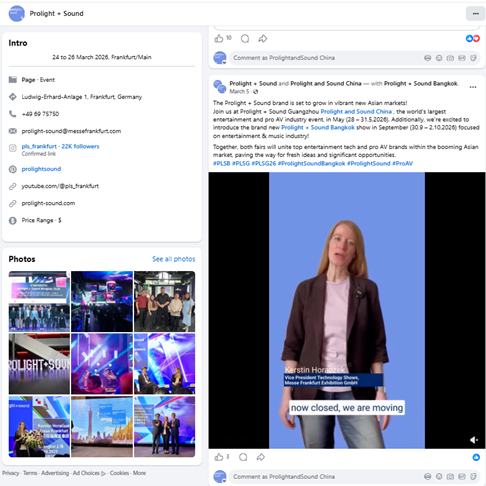Viewport: 486px width, 486px height.
Task: Insert avatar sticker in lower comment box
Action: (428, 477)
